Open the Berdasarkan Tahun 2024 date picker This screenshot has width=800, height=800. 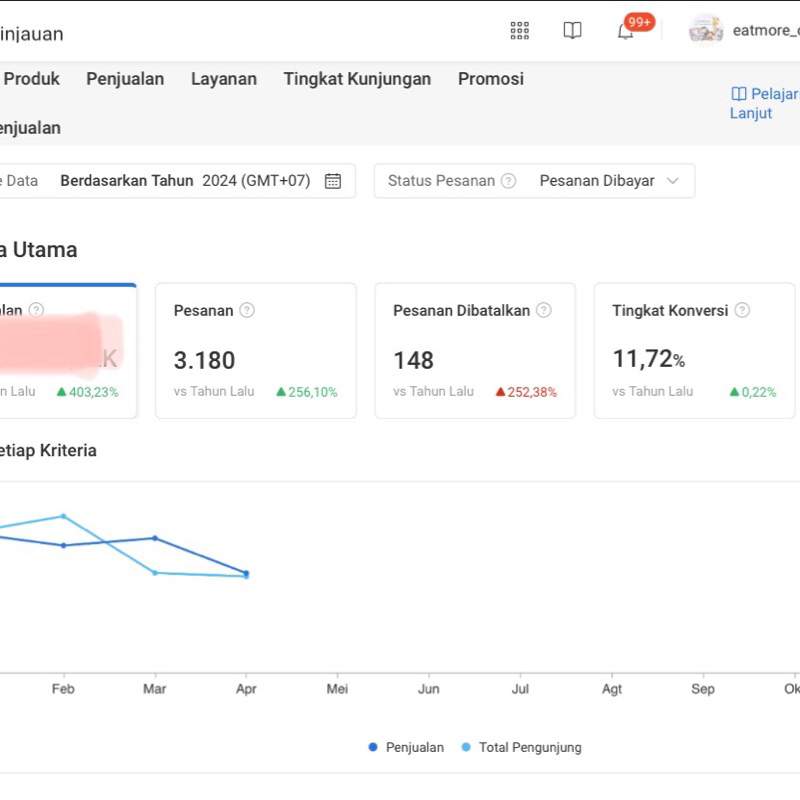point(185,181)
